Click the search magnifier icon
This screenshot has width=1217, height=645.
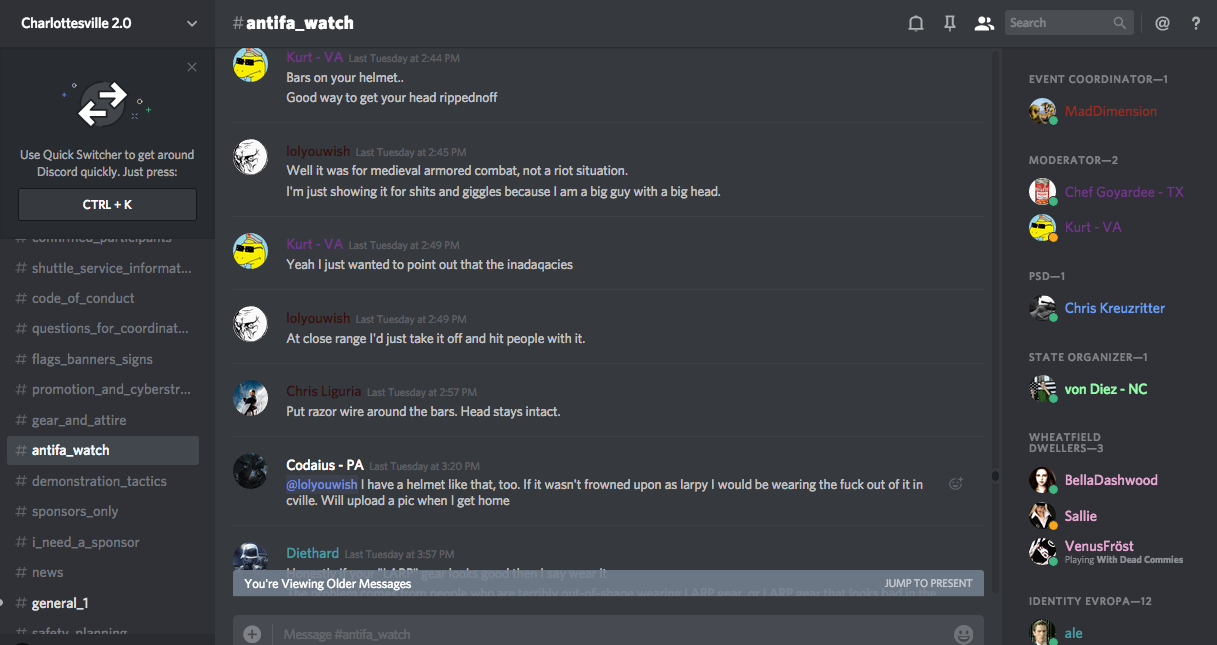pos(1120,23)
